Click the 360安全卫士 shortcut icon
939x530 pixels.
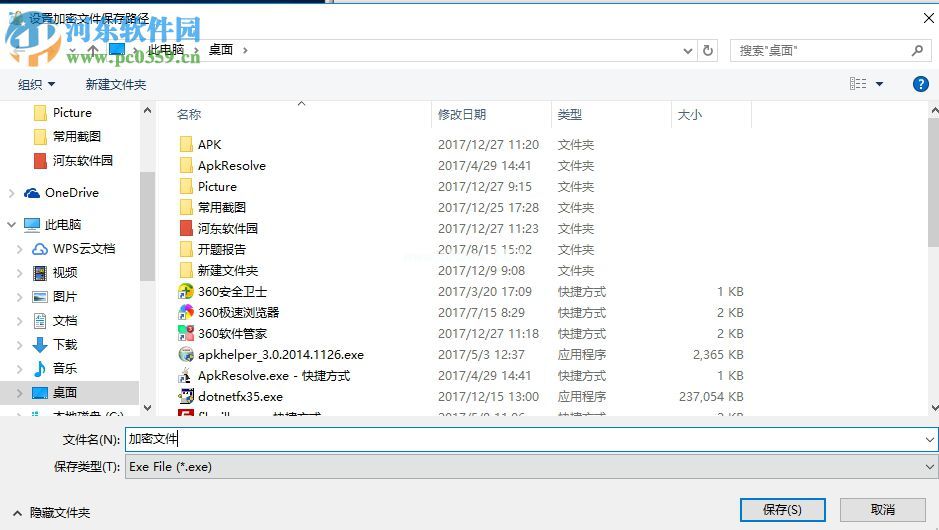click(x=185, y=292)
